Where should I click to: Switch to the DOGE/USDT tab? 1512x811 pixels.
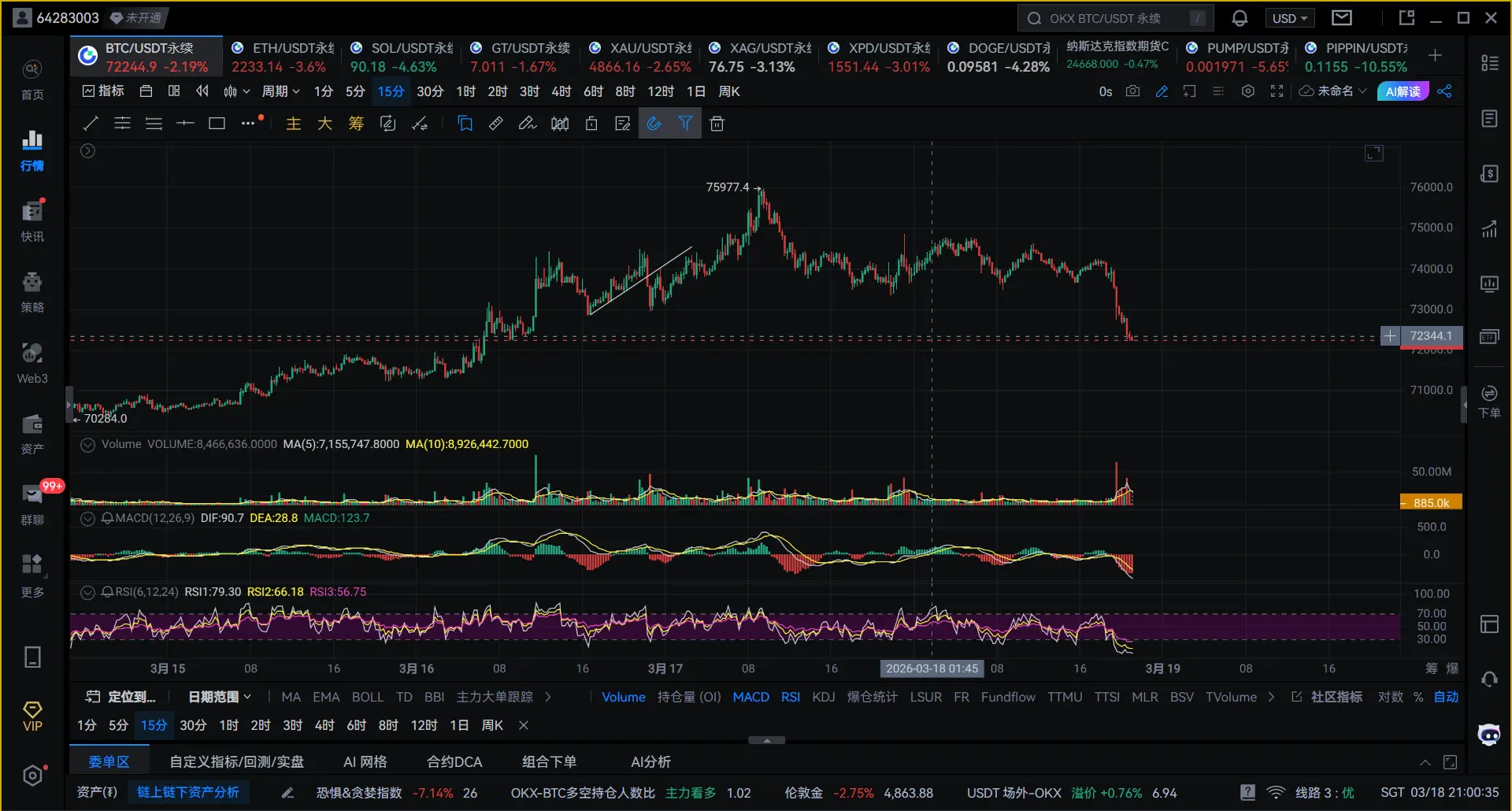[x=999, y=57]
